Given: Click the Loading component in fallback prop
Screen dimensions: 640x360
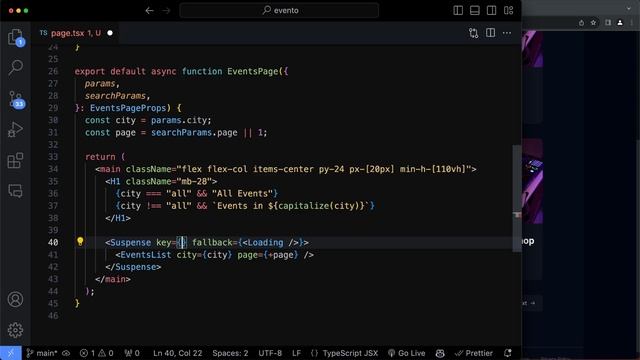Looking at the screenshot, I should (265, 242).
